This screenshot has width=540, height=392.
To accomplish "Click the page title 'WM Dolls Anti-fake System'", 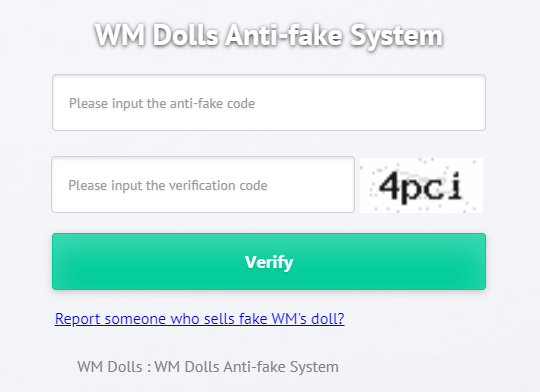I will 269,35.
